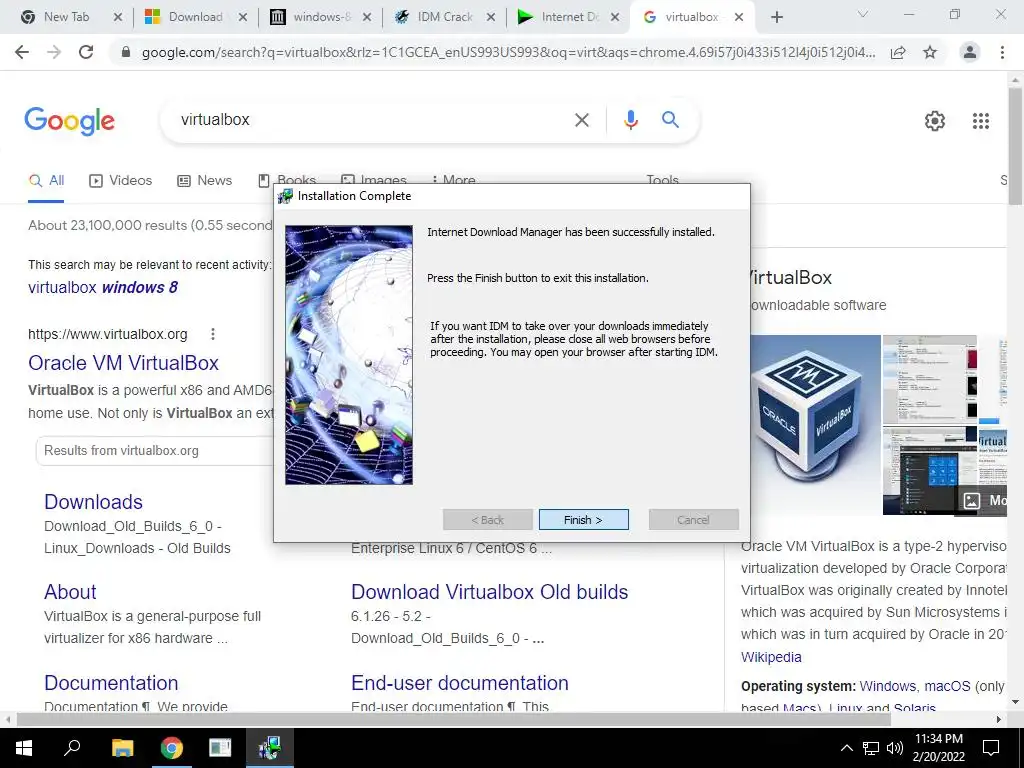Image resolution: width=1024 pixels, height=768 pixels.
Task: Click the Google logo
Action: (69, 121)
